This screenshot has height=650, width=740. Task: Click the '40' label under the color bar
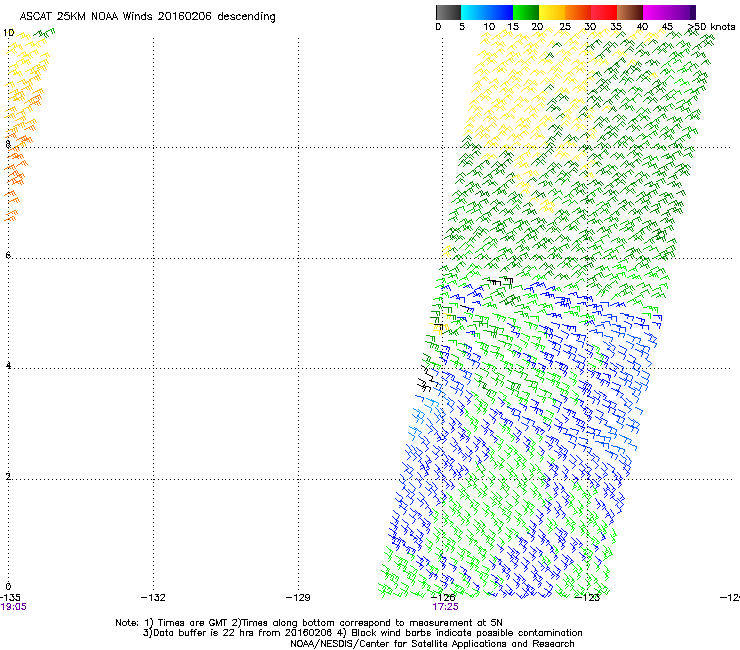point(642,27)
